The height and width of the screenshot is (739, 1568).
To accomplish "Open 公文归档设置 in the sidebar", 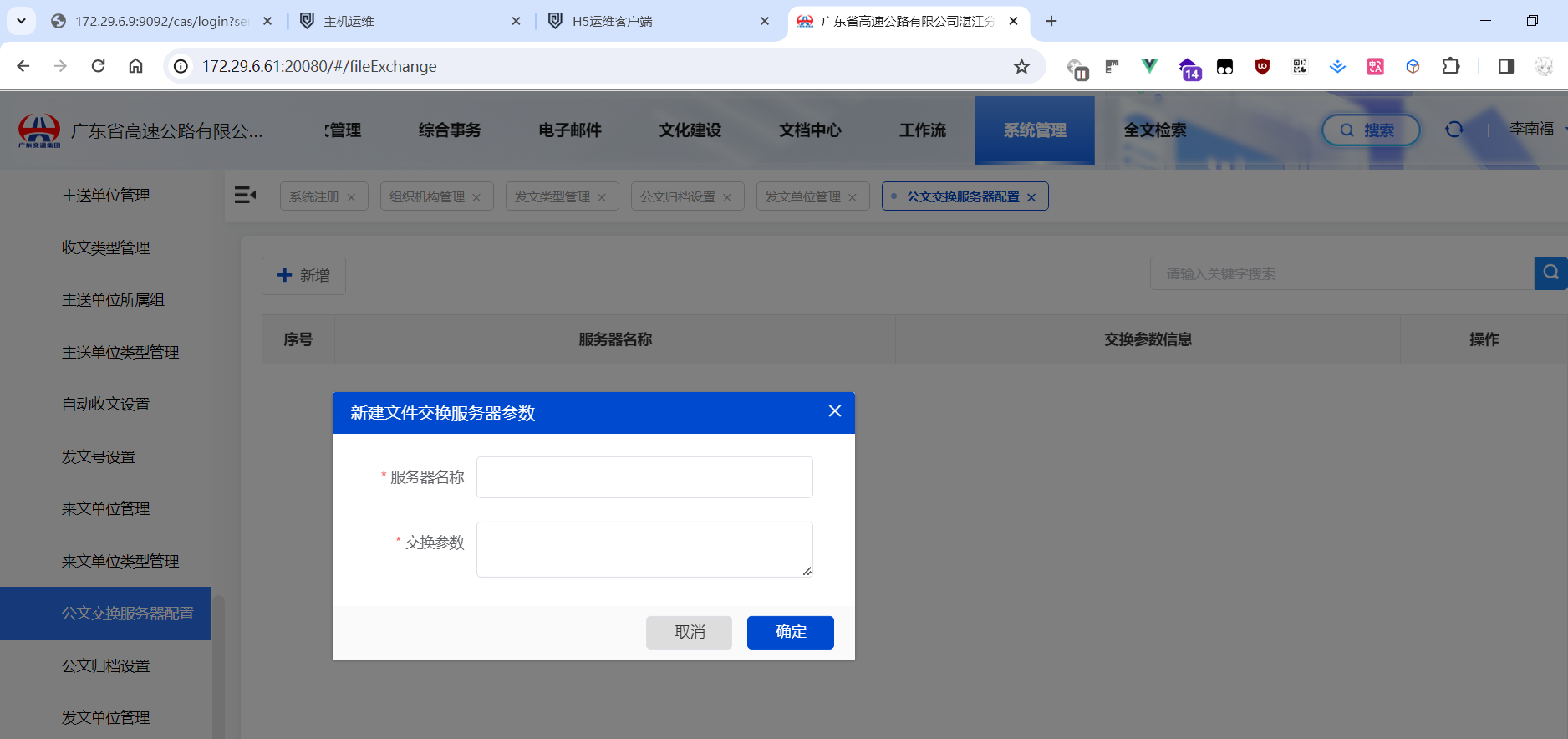I will 105,666.
